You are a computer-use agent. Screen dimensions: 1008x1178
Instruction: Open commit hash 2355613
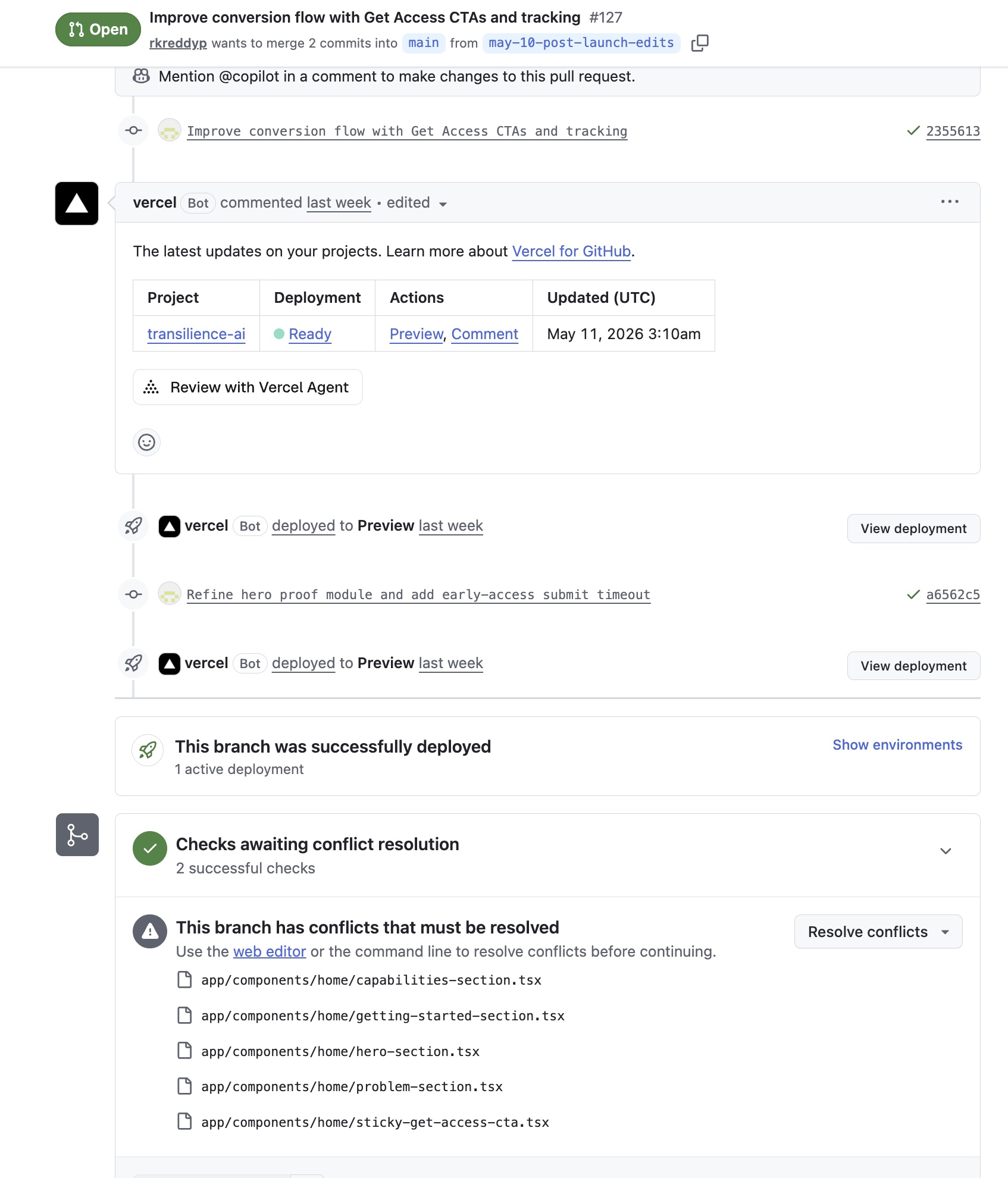coord(953,131)
